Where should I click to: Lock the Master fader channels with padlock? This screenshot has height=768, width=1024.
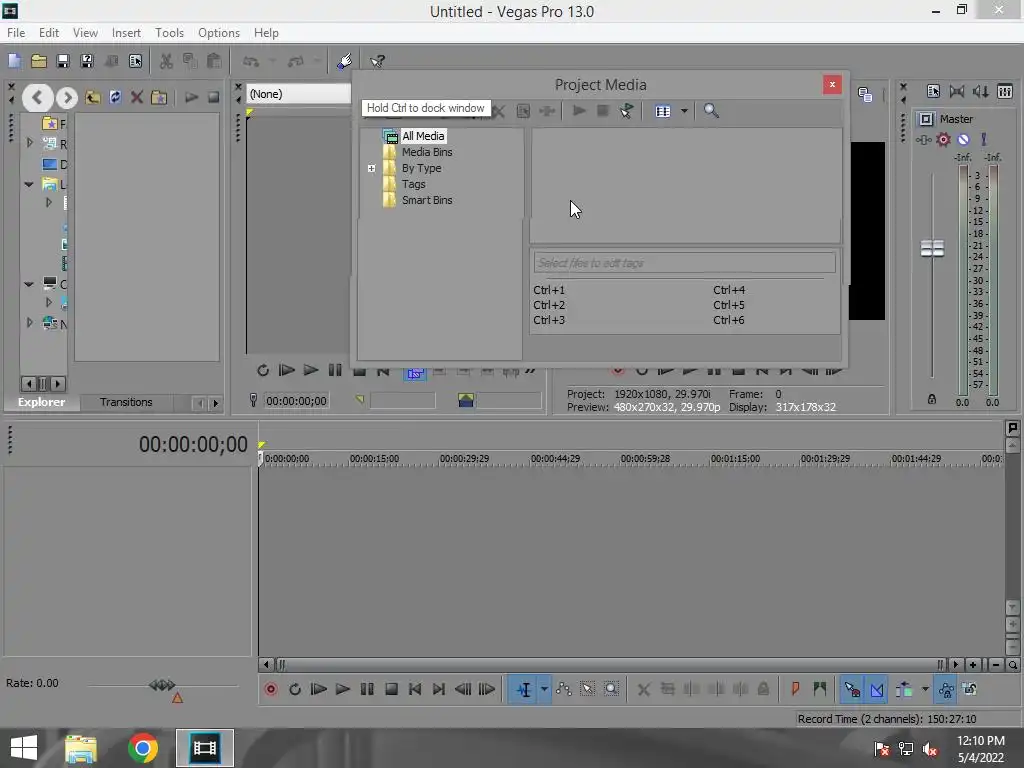coord(932,399)
